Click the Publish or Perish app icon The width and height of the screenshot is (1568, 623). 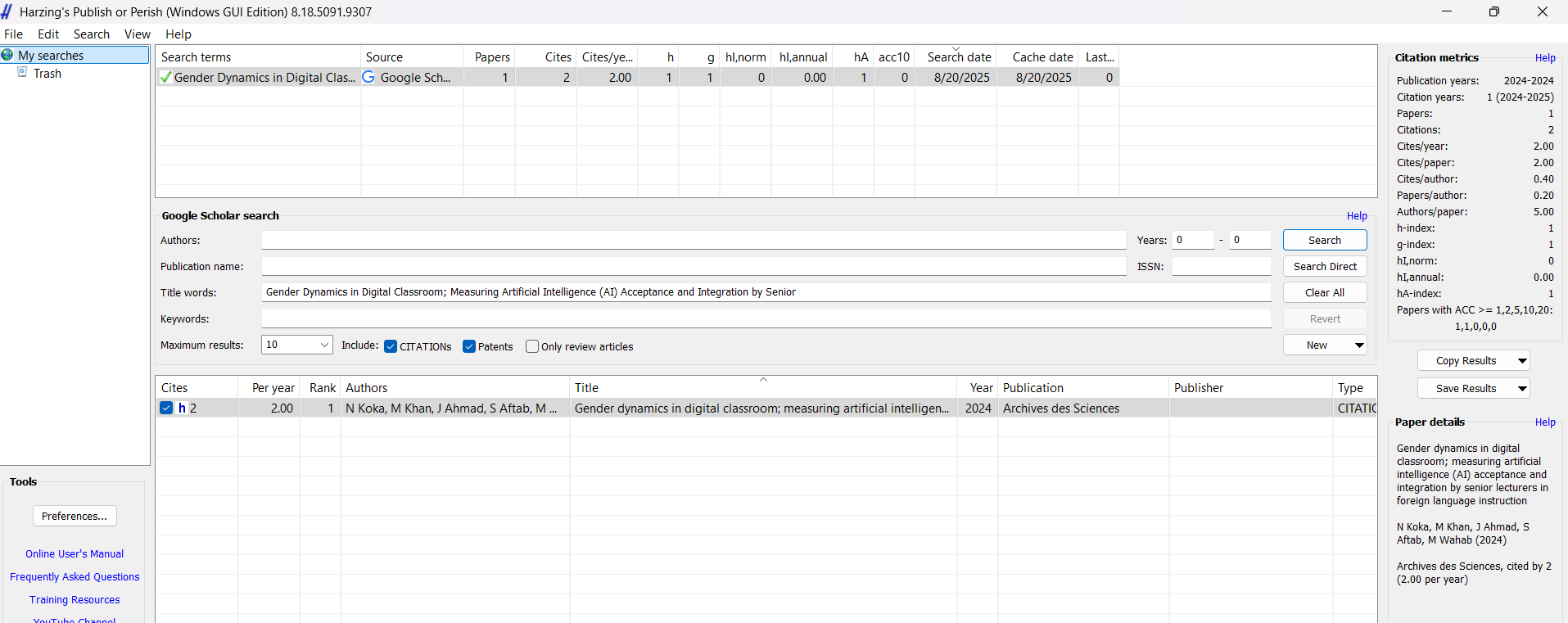point(7,11)
